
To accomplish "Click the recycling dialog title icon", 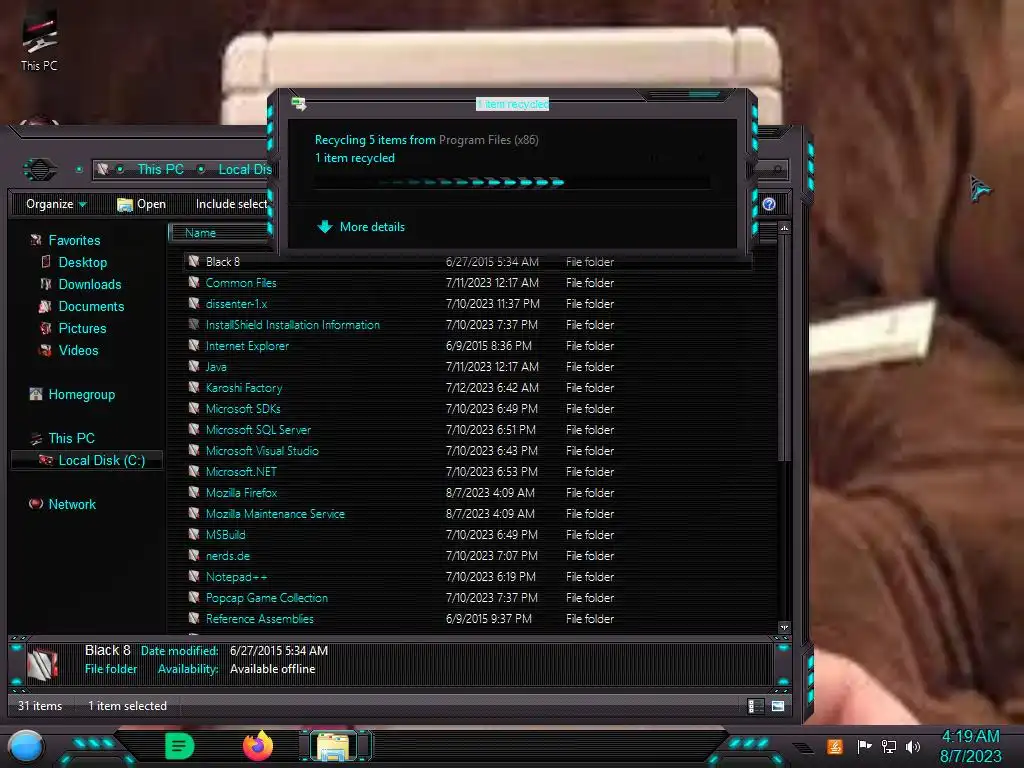I will point(298,103).
